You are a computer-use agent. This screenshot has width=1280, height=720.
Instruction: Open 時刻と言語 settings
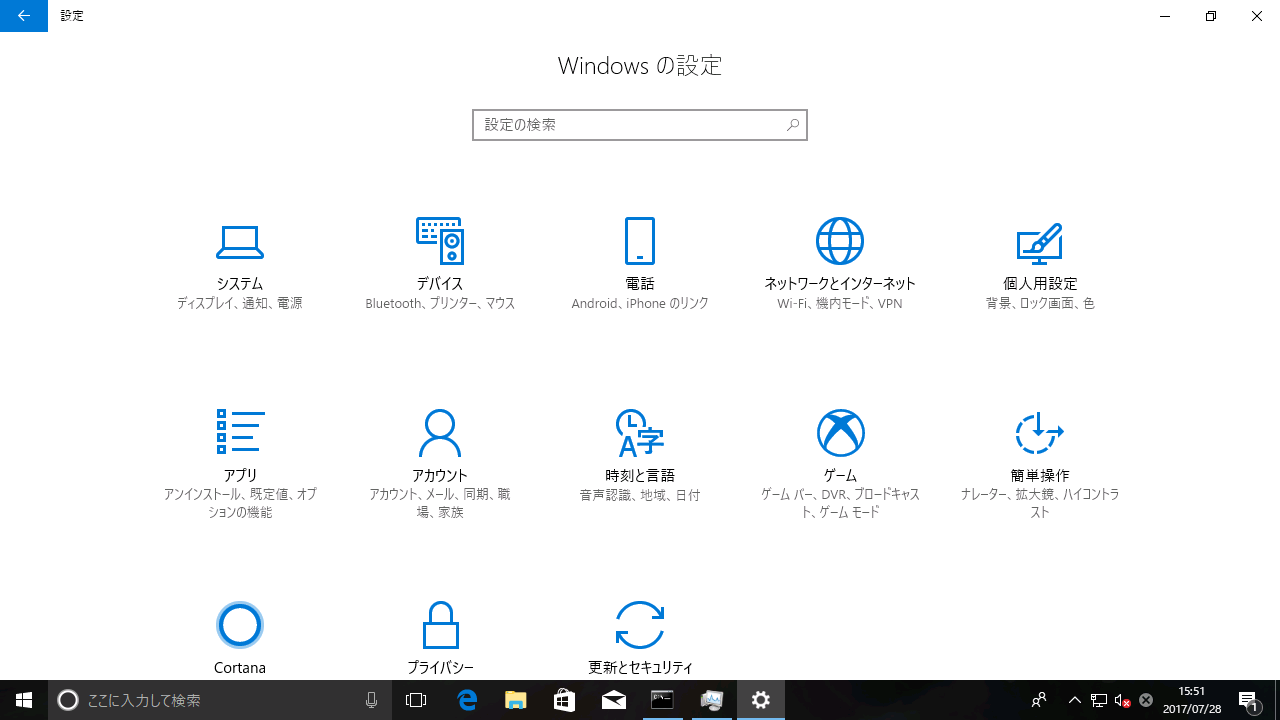coord(640,456)
